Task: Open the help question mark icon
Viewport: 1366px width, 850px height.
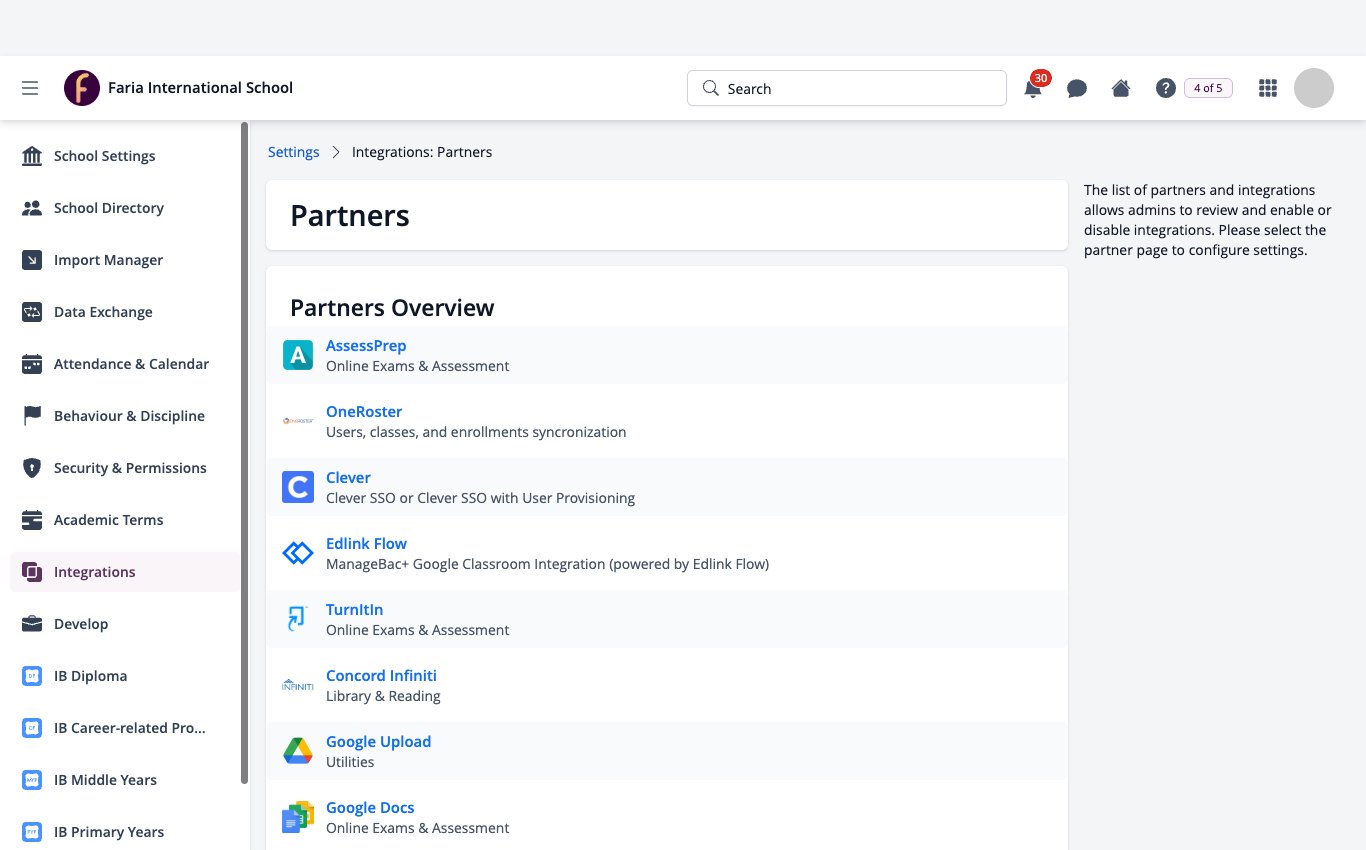Action: click(x=1165, y=88)
